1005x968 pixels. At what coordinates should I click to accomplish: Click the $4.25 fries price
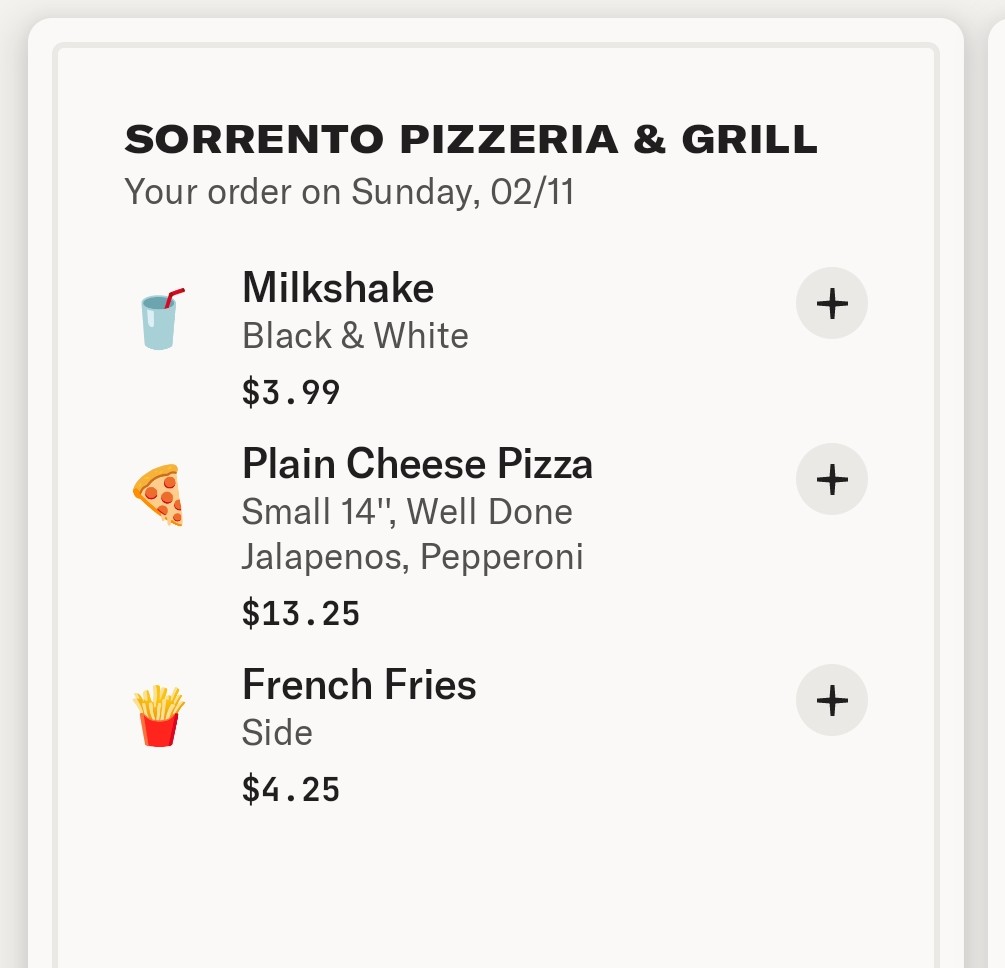pyautogui.click(x=291, y=790)
